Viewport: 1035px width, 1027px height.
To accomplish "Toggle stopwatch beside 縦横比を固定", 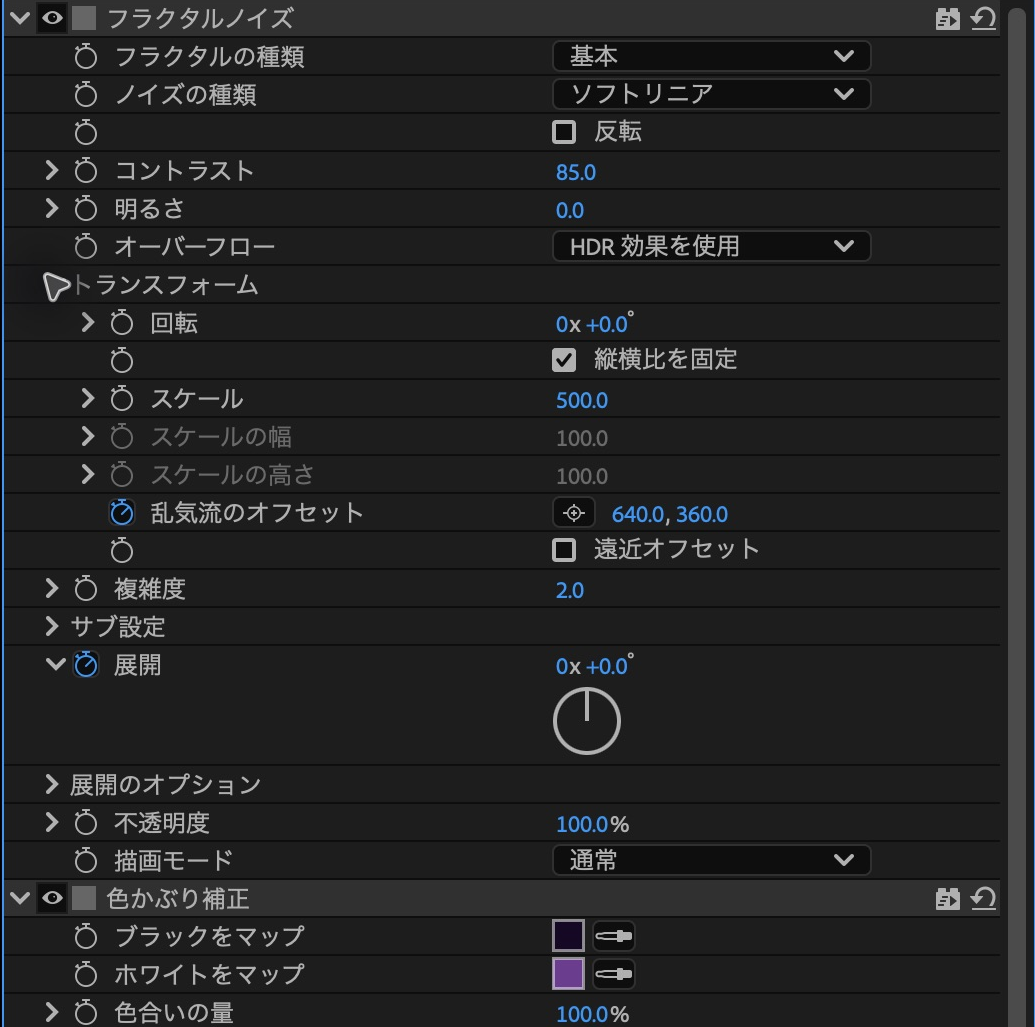I will [x=121, y=360].
